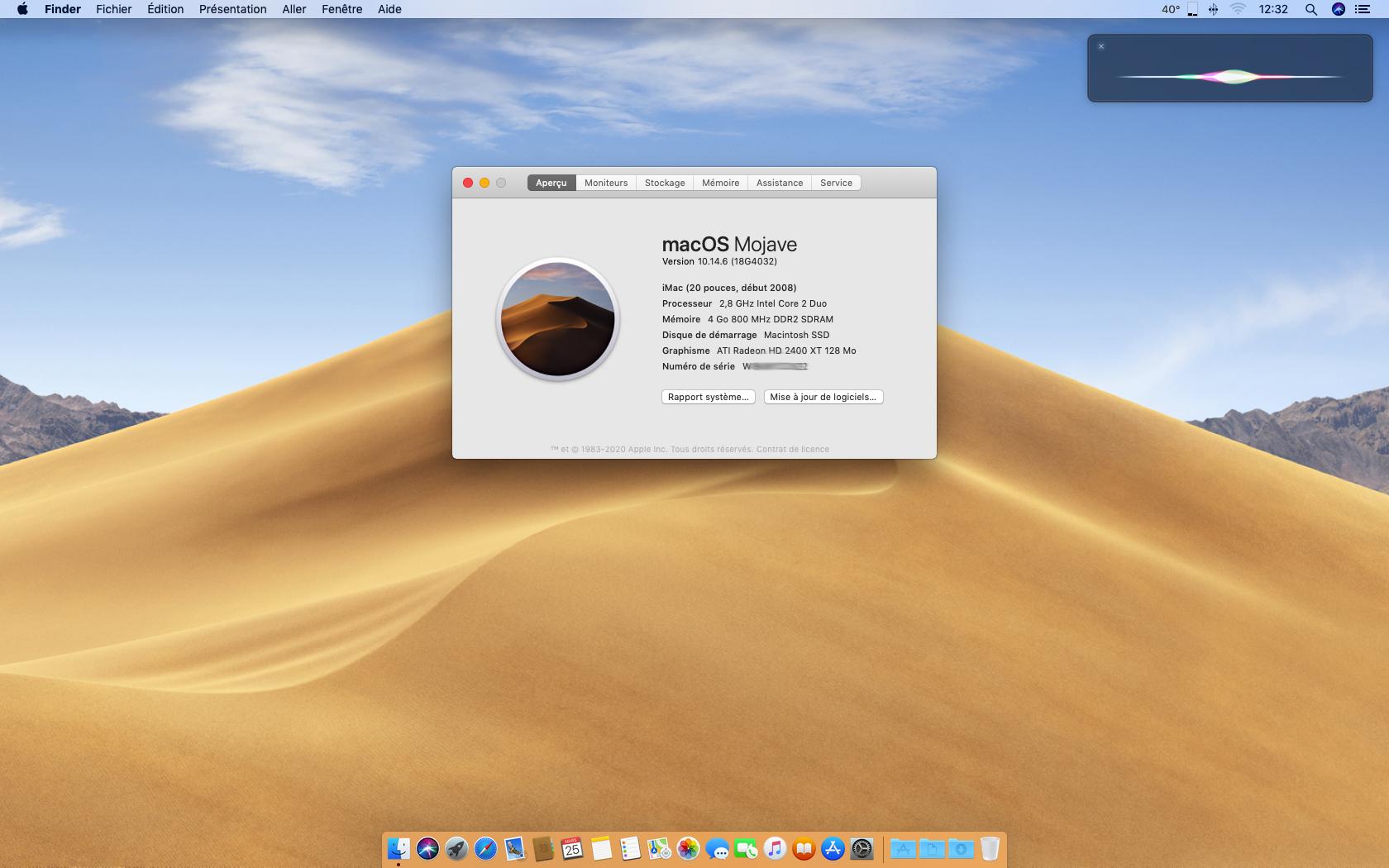Open the Apple menu

click(22, 9)
